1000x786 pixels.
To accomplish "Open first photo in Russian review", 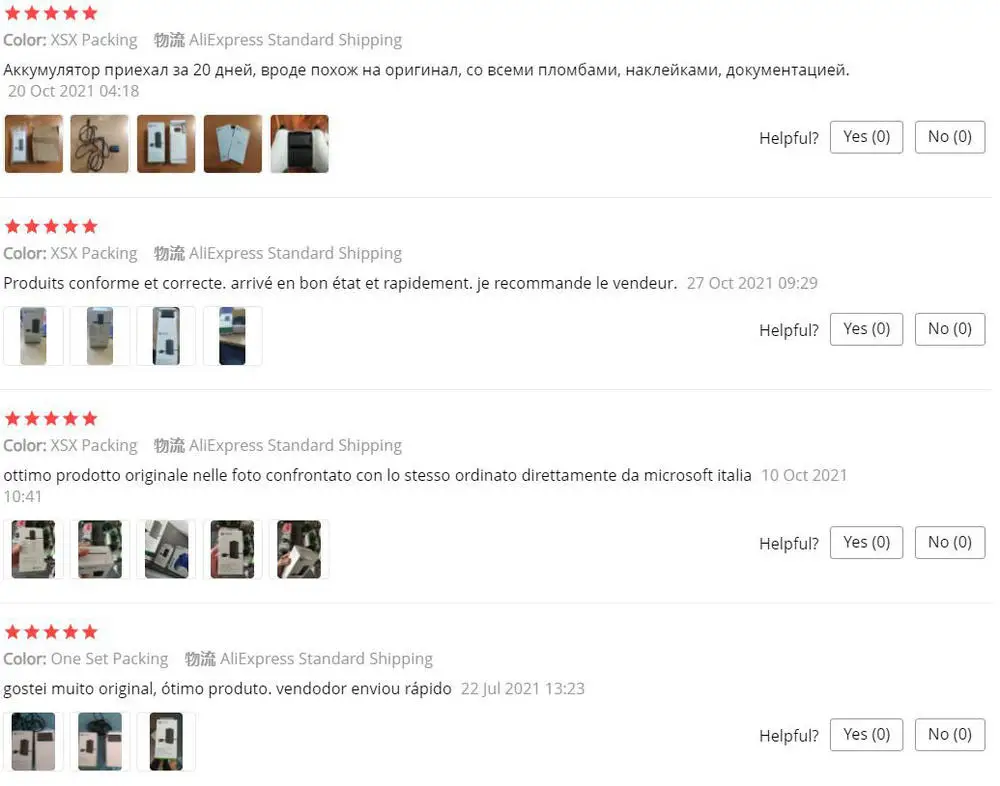I will click(x=34, y=144).
